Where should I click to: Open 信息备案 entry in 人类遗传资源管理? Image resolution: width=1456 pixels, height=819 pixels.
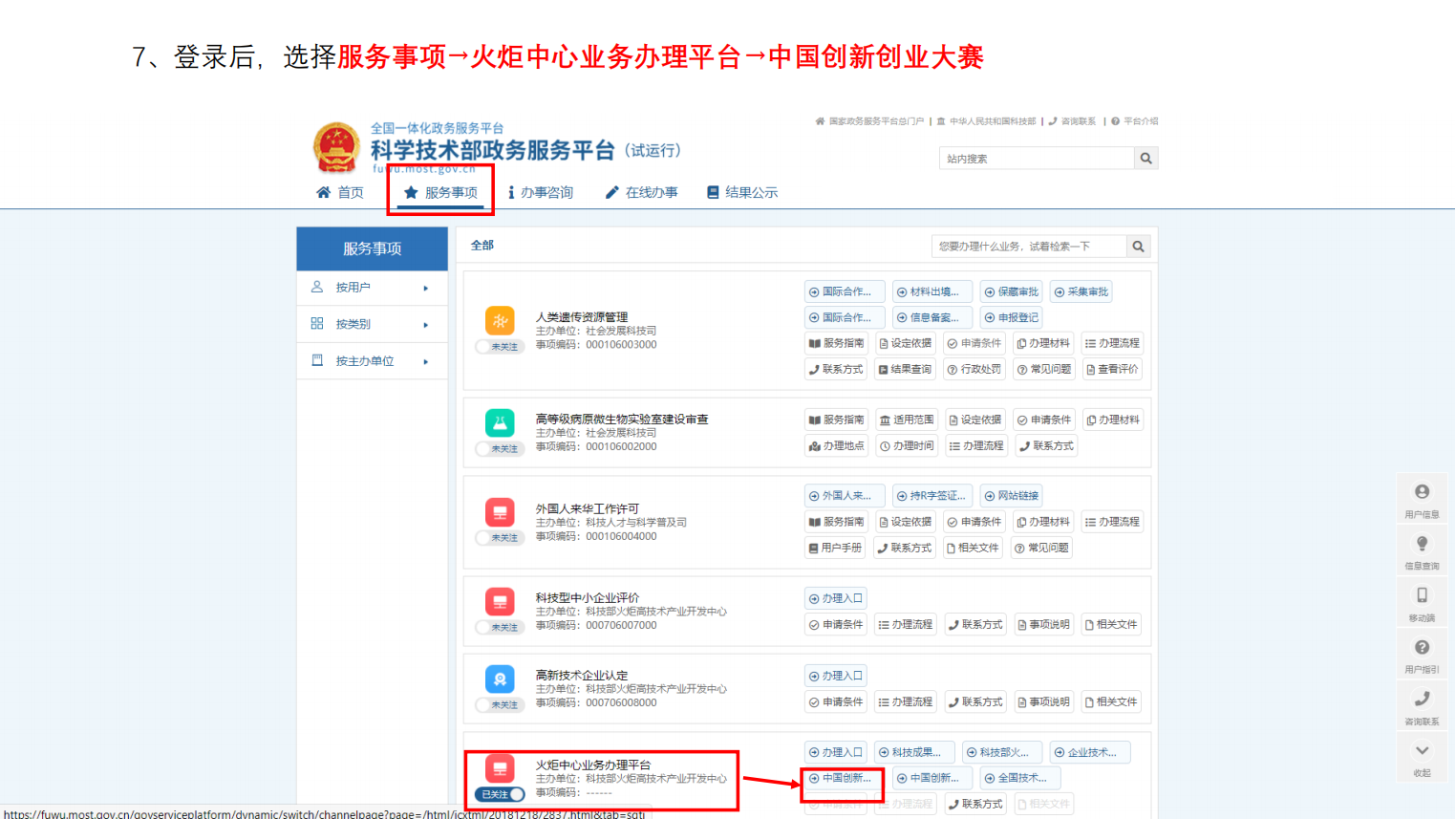pyautogui.click(x=932, y=317)
